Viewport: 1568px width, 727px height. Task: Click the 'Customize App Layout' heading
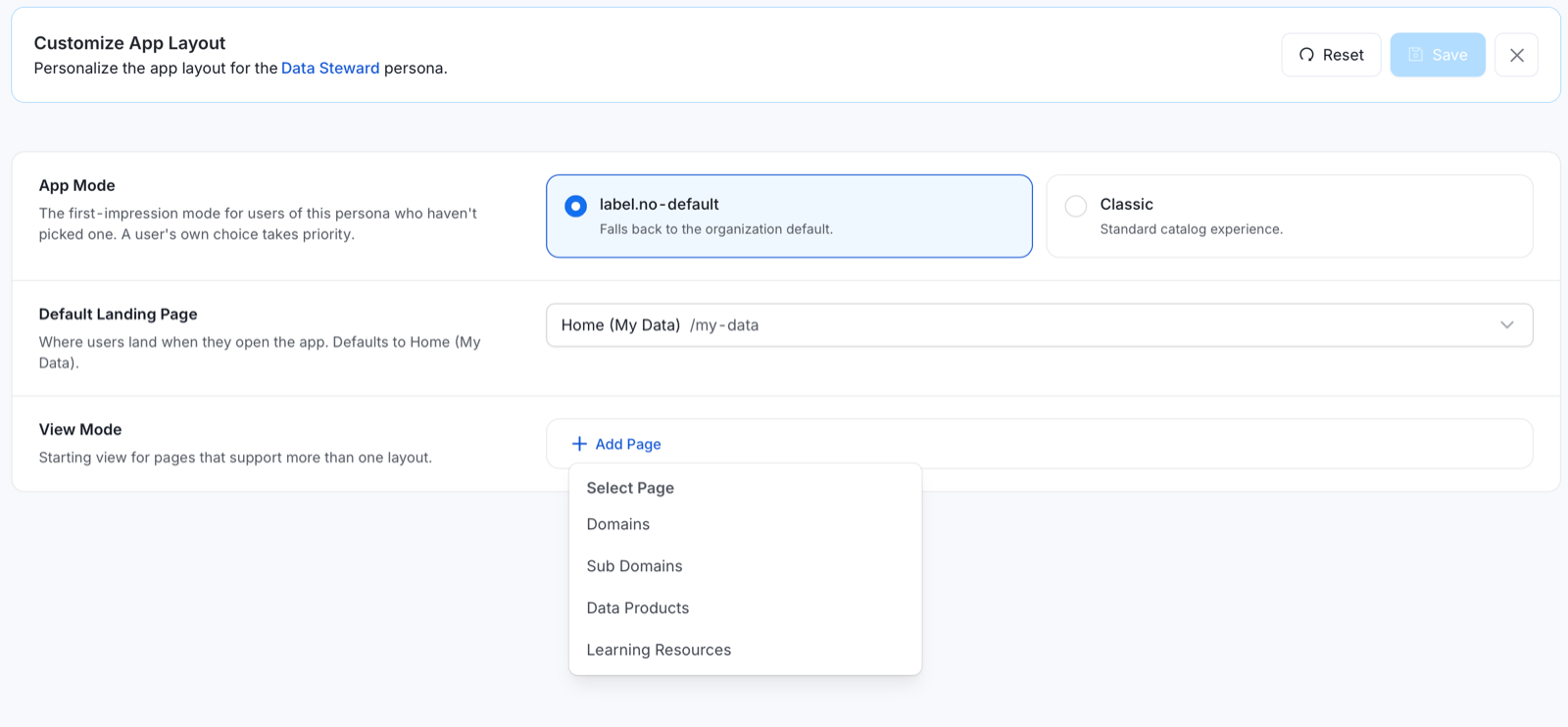tap(129, 43)
